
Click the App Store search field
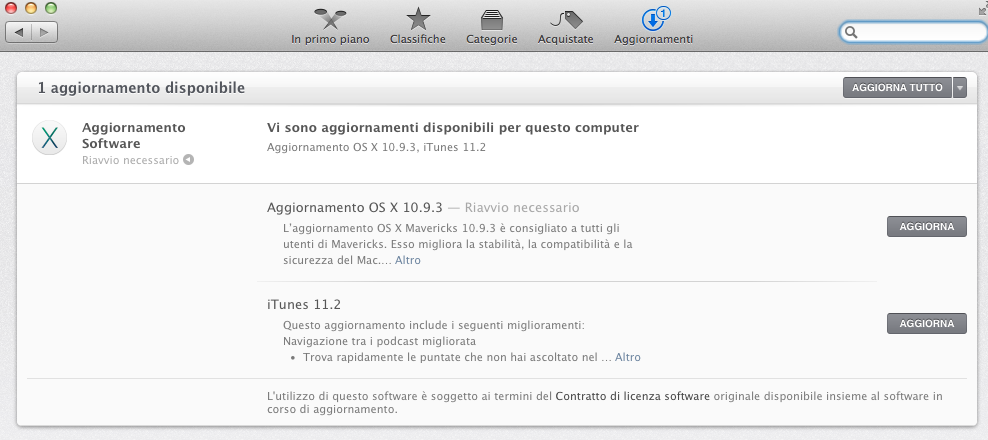(x=914, y=32)
